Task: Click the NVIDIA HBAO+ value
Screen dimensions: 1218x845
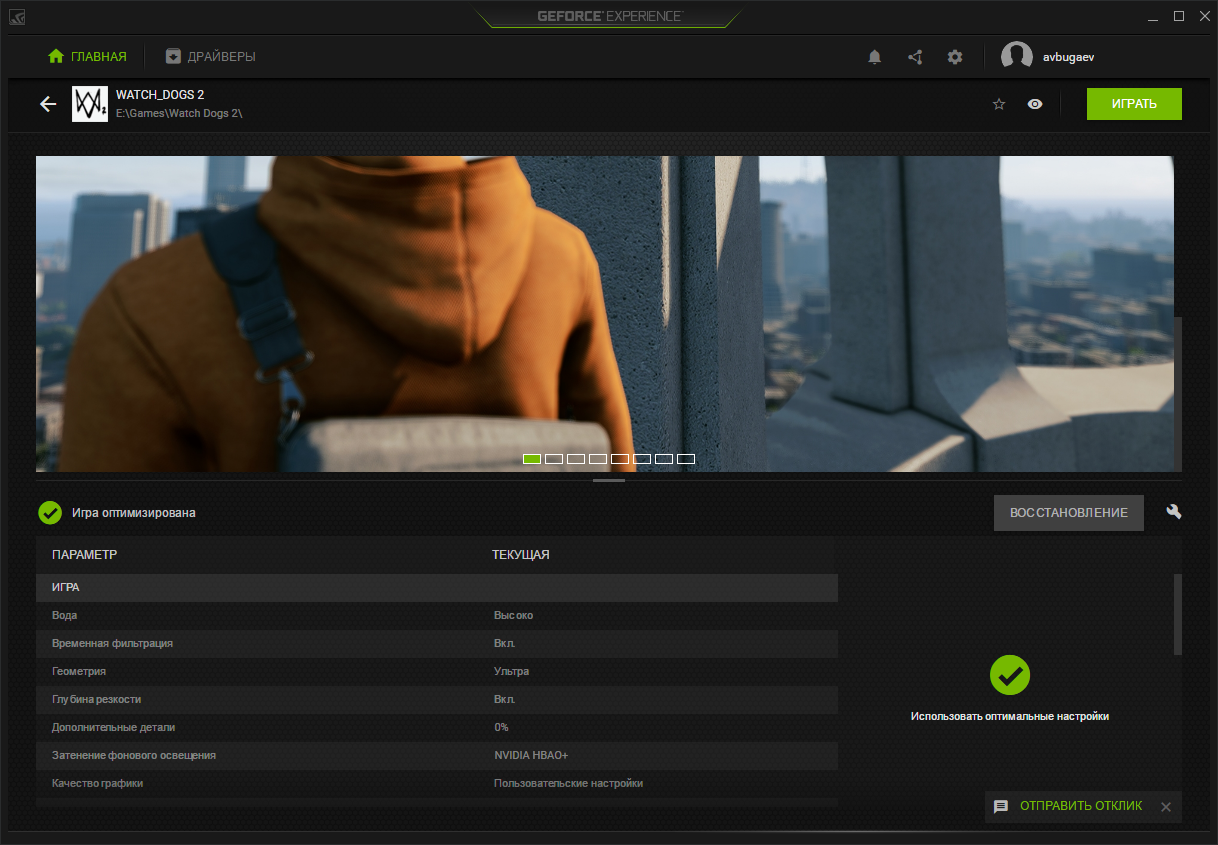Action: click(531, 755)
